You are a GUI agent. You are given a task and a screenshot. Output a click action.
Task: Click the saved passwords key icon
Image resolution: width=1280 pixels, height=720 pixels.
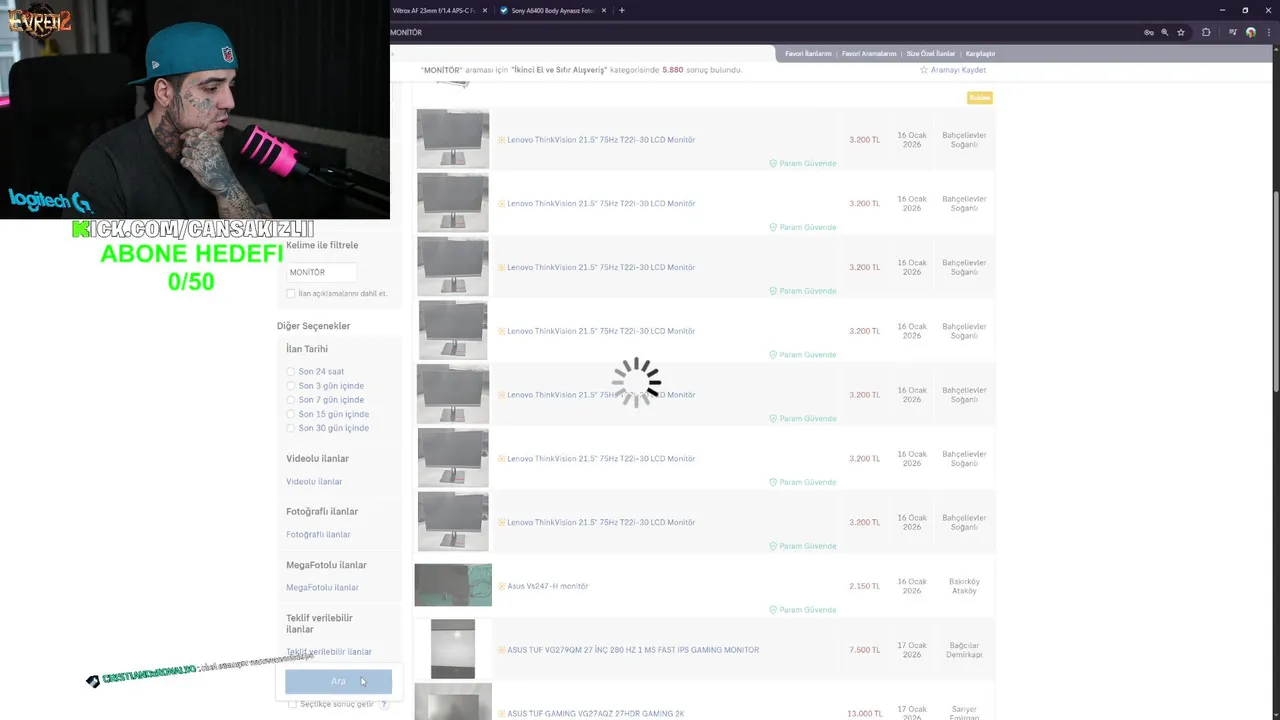click(1149, 32)
